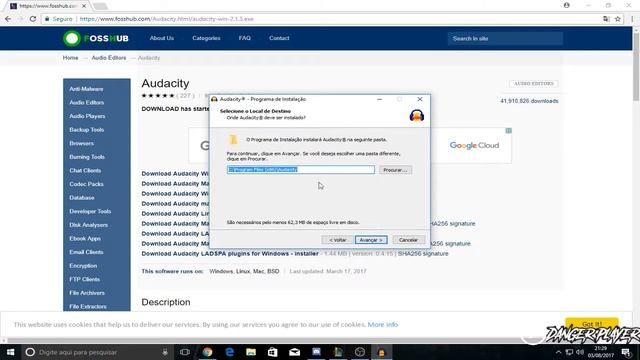The image size is (640, 360).
Task: Reload the page with refresh icon
Action: pyautogui.click(x=33, y=19)
